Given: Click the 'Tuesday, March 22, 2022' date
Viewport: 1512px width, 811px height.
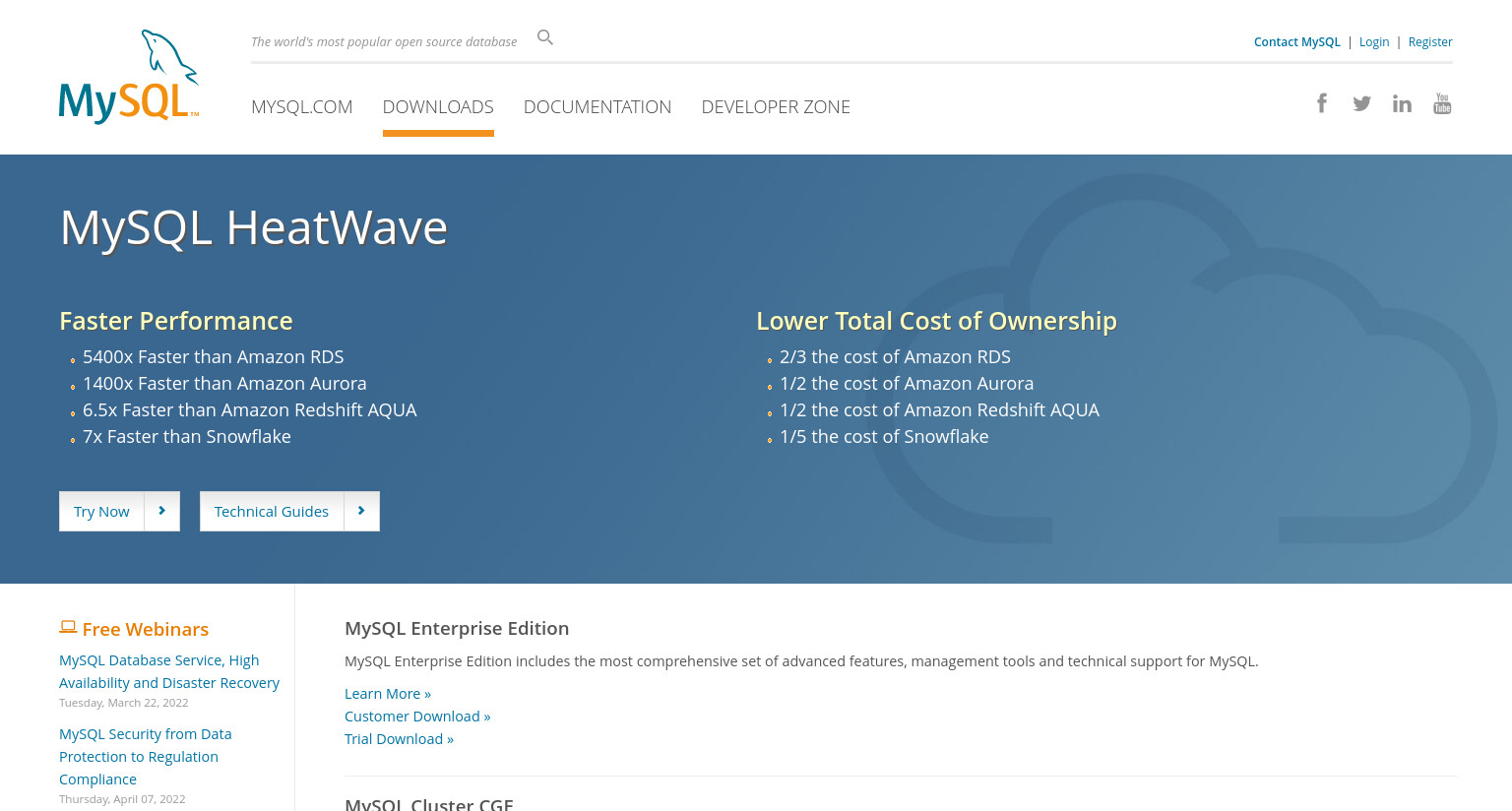Looking at the screenshot, I should pyautogui.click(x=124, y=703).
